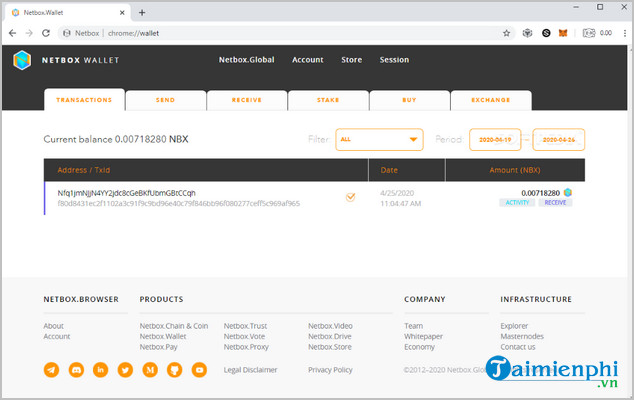Open About link under Netbox.Browser
The height and width of the screenshot is (400, 634).
[x=53, y=326]
